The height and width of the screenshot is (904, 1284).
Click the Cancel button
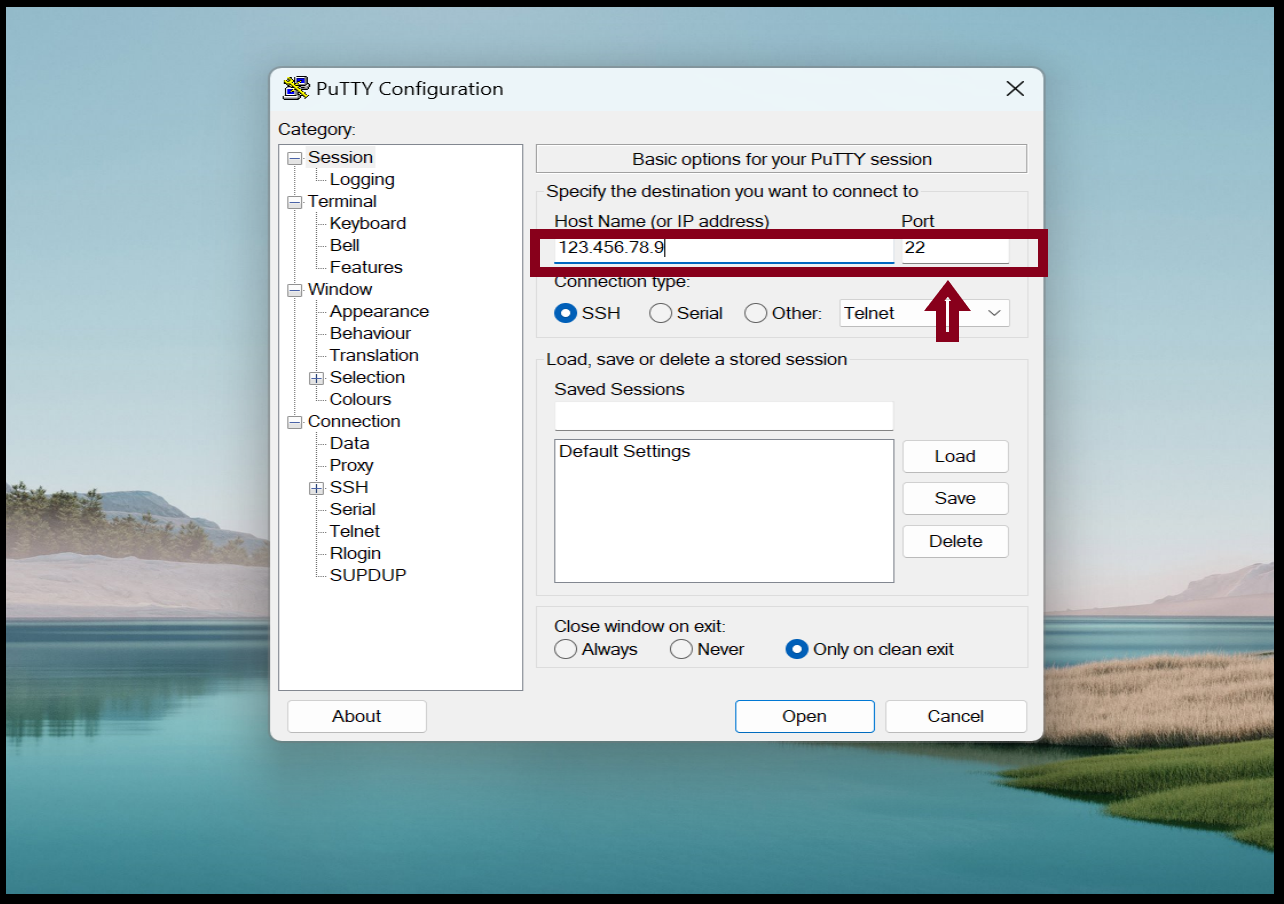956,716
